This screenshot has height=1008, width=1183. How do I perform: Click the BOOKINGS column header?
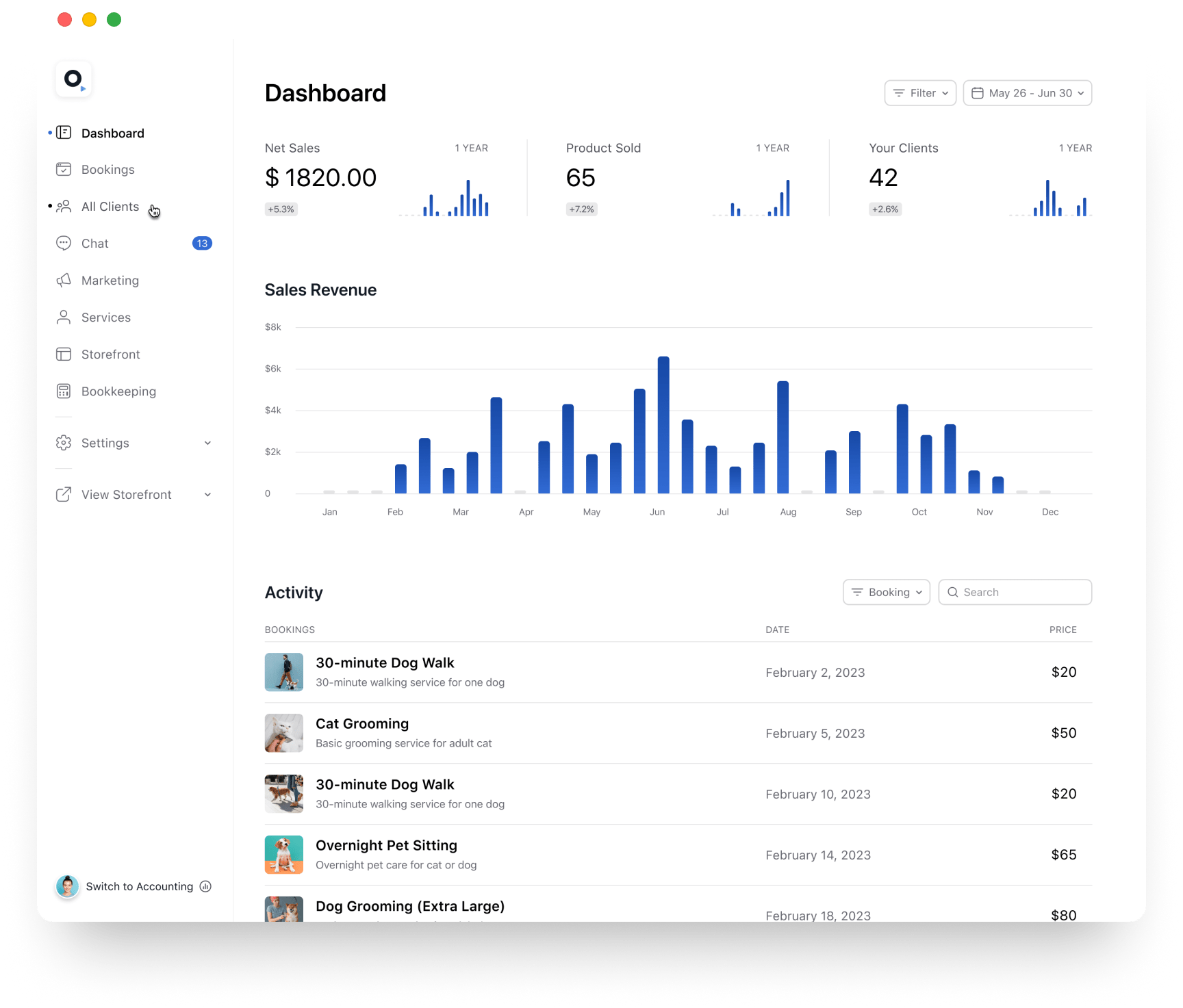pos(290,630)
